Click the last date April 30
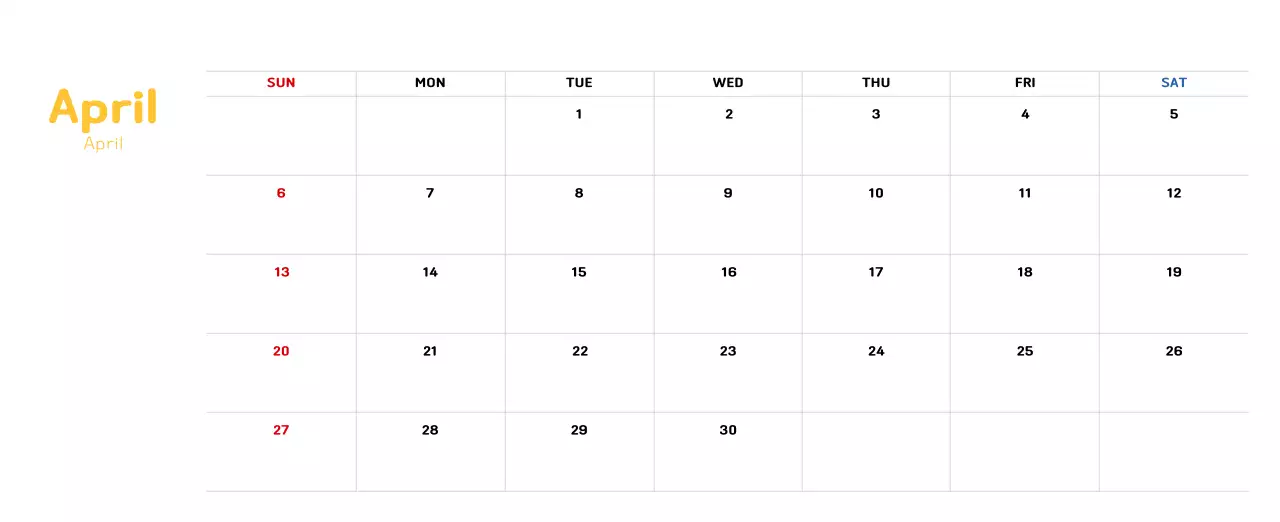Screen dimensions: 1280x522 point(728,430)
